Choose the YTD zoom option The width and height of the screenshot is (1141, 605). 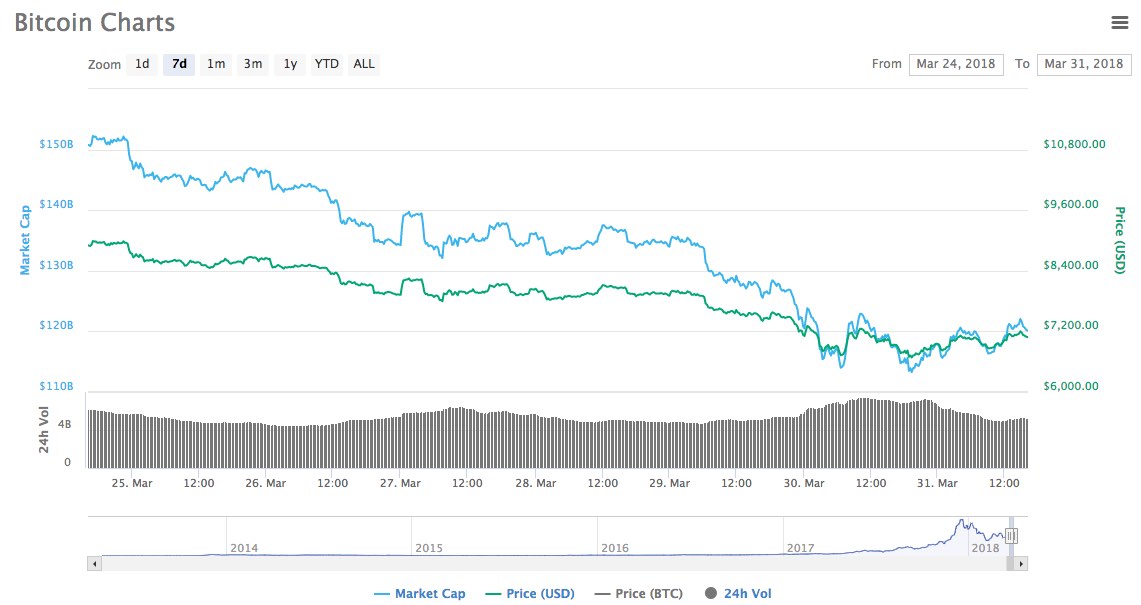tap(327, 64)
